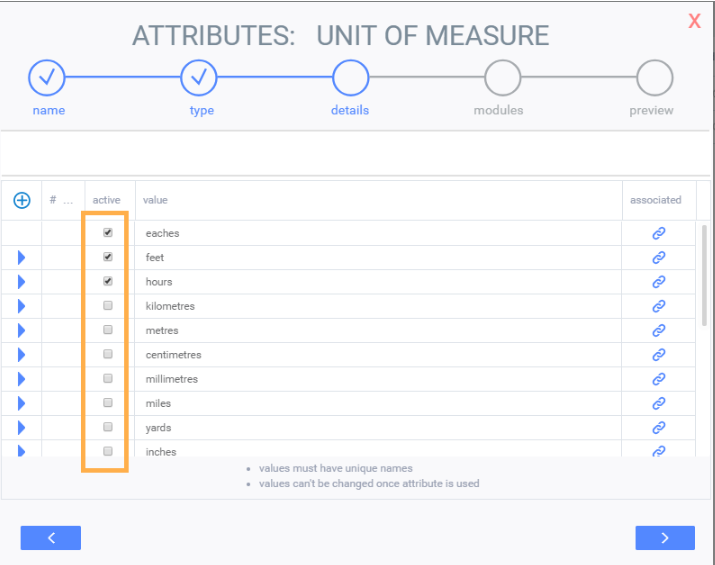Open associated link icon for miles
This screenshot has height=565, width=715.
(x=659, y=403)
